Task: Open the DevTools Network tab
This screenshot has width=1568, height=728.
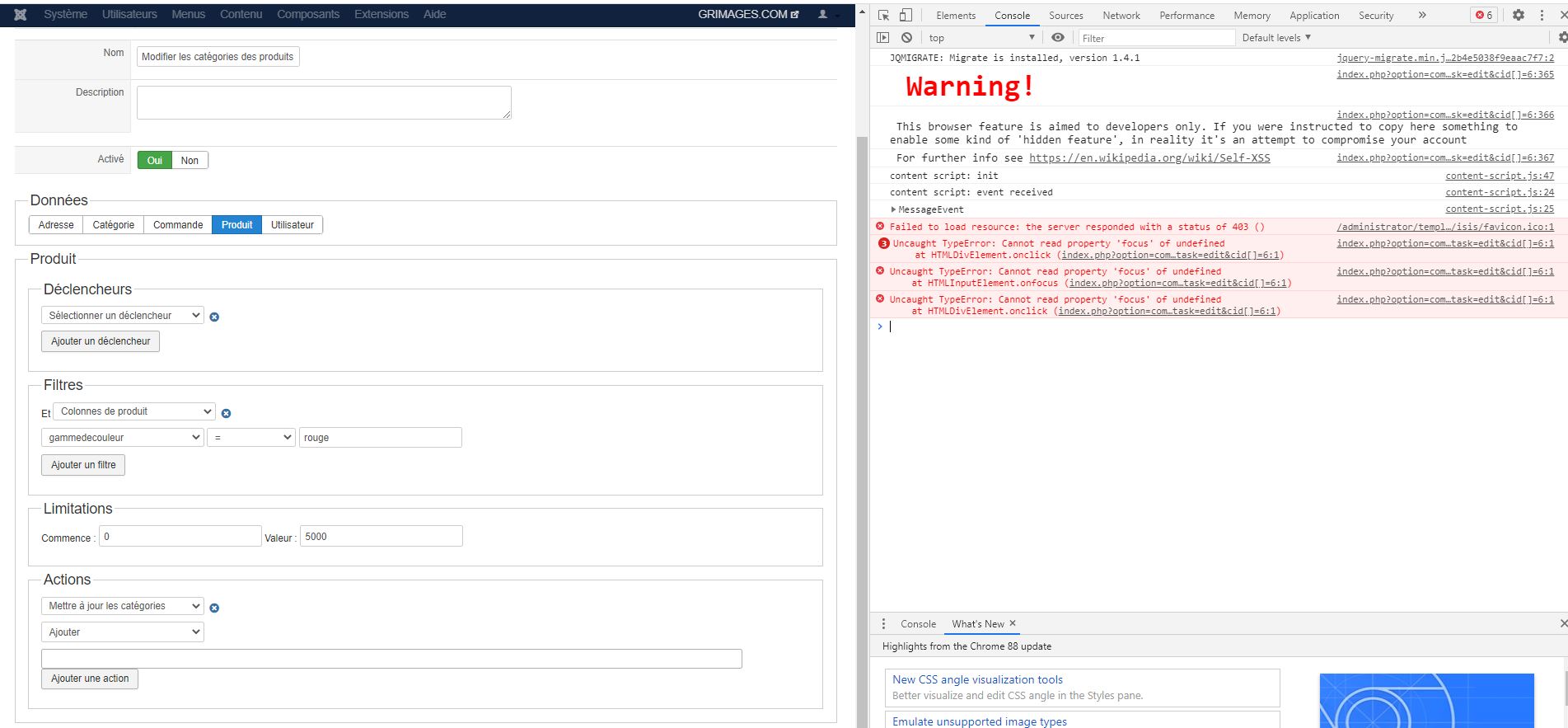Action: coord(1121,16)
